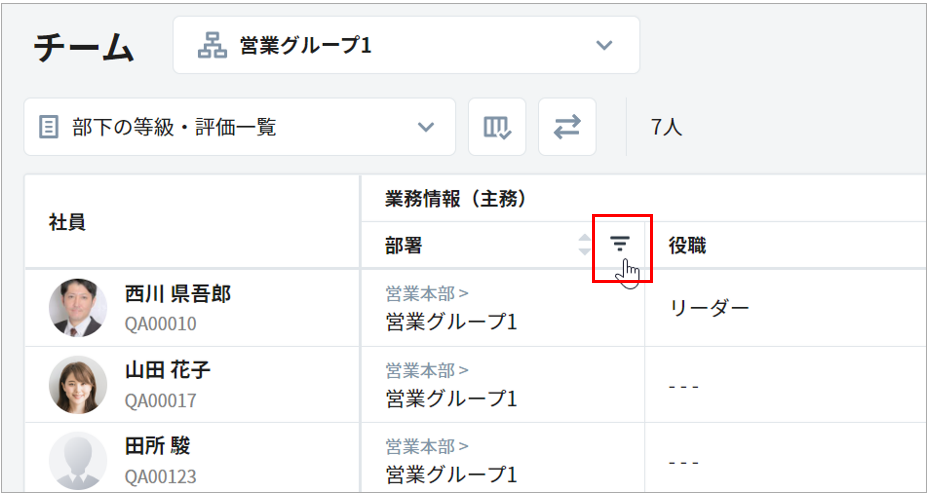Open the filter icon in 部署 column
The image size is (931, 495).
621,244
